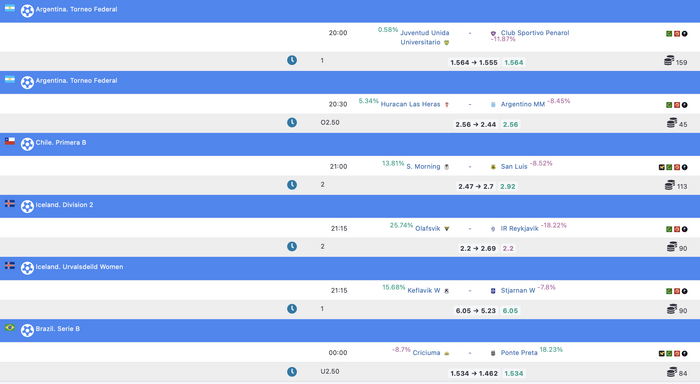This screenshot has width=700, height=384.
Task: Open Criciuma team link
Action: [426, 352]
